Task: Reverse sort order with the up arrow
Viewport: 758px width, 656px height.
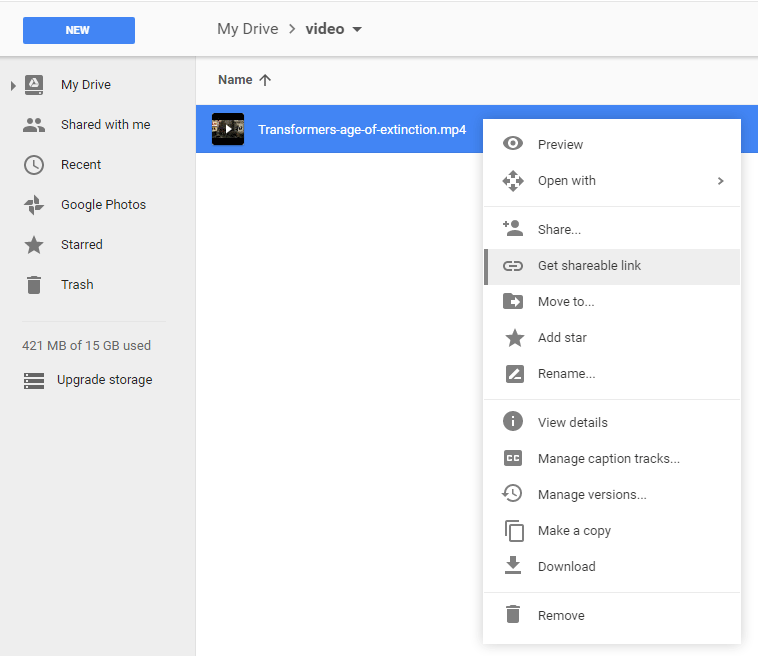Action: (x=265, y=80)
